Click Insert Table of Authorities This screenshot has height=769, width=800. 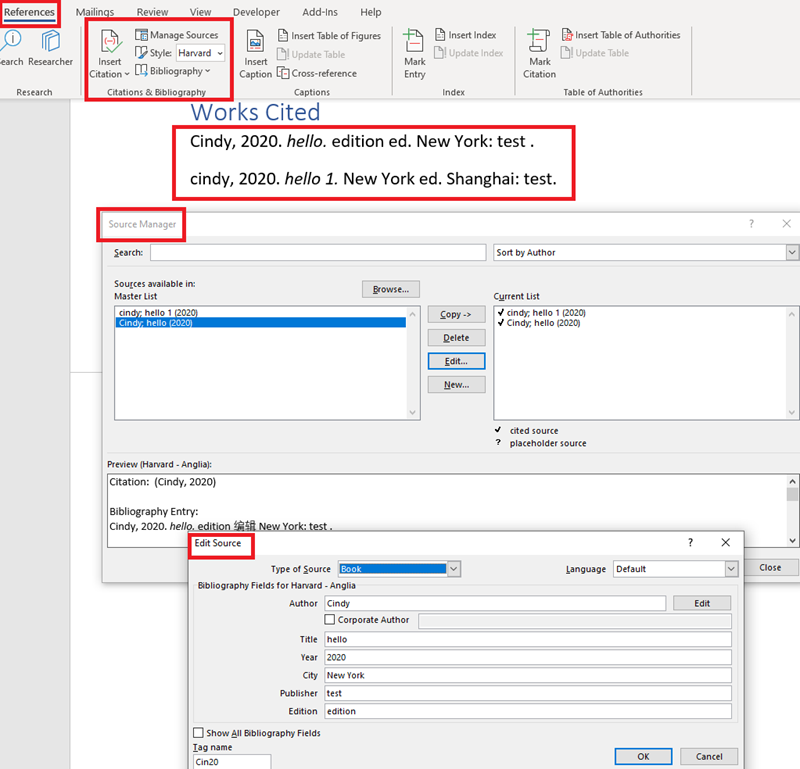[x=620, y=35]
